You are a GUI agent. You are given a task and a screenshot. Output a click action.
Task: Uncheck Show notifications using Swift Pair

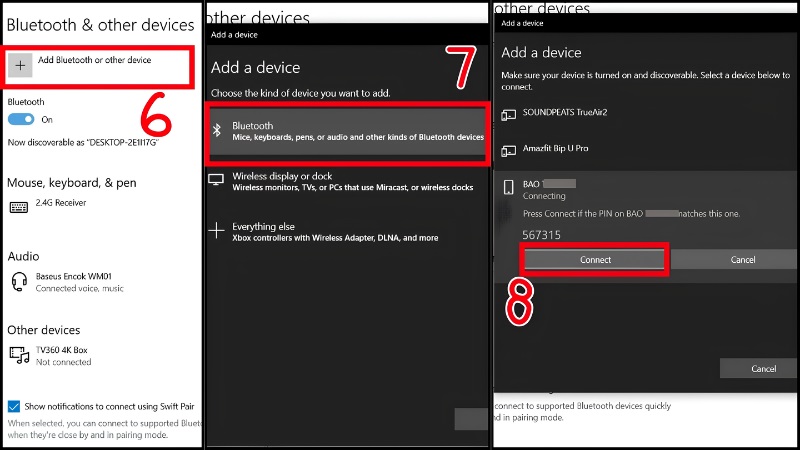tap(14, 406)
